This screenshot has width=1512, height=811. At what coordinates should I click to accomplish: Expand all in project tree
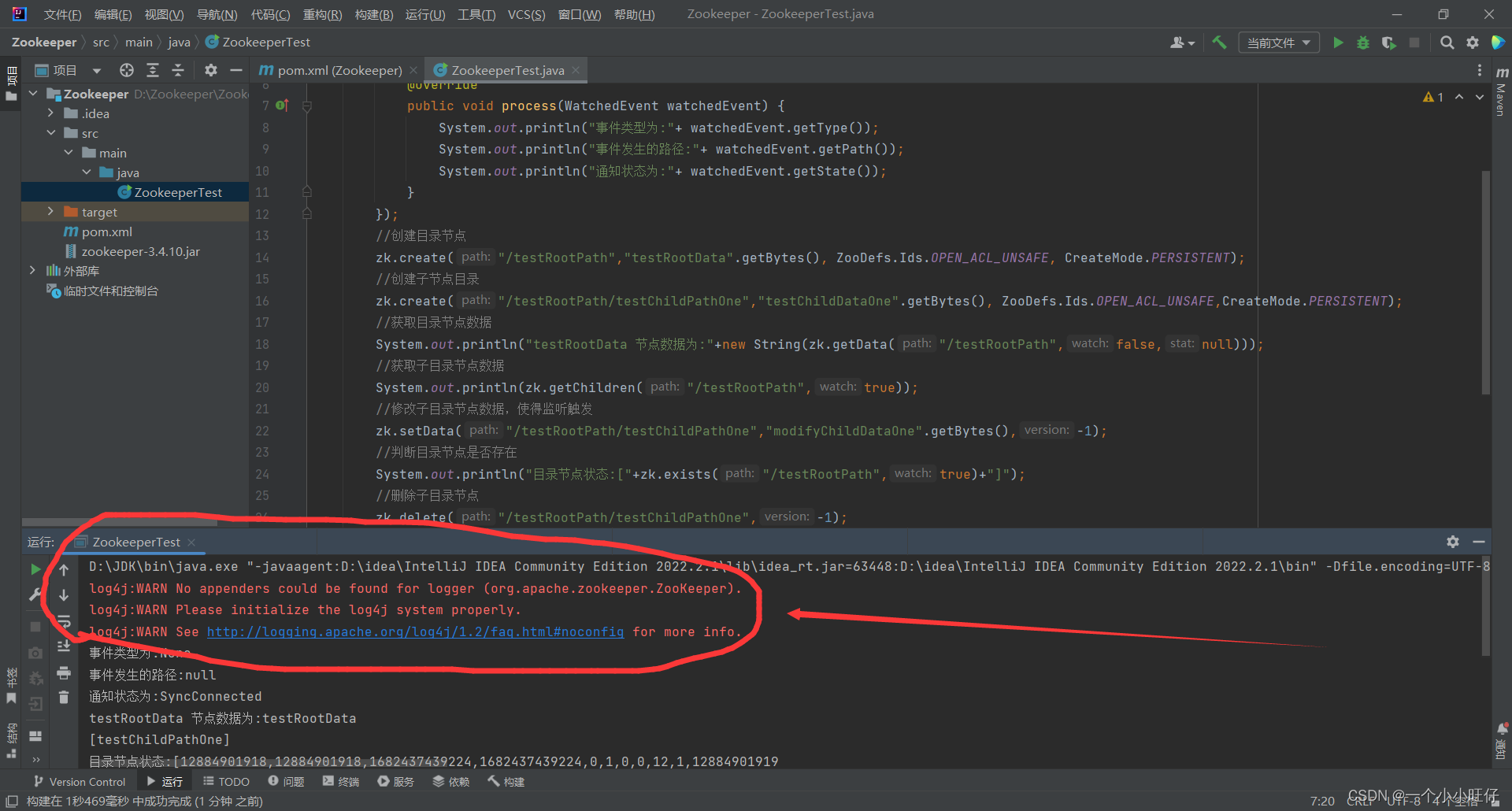[153, 70]
